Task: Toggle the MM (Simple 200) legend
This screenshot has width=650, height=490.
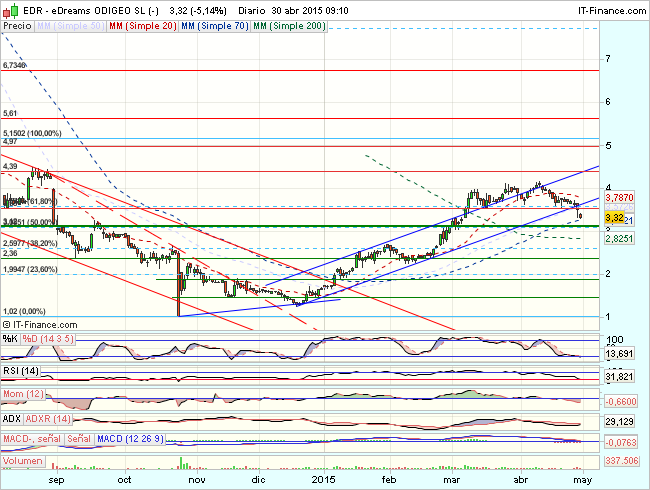Action: (x=289, y=26)
